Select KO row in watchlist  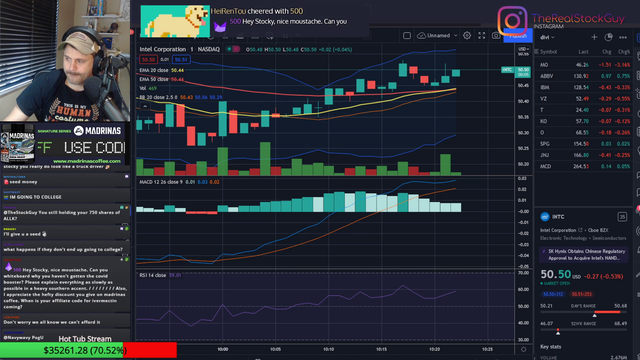click(x=585, y=121)
